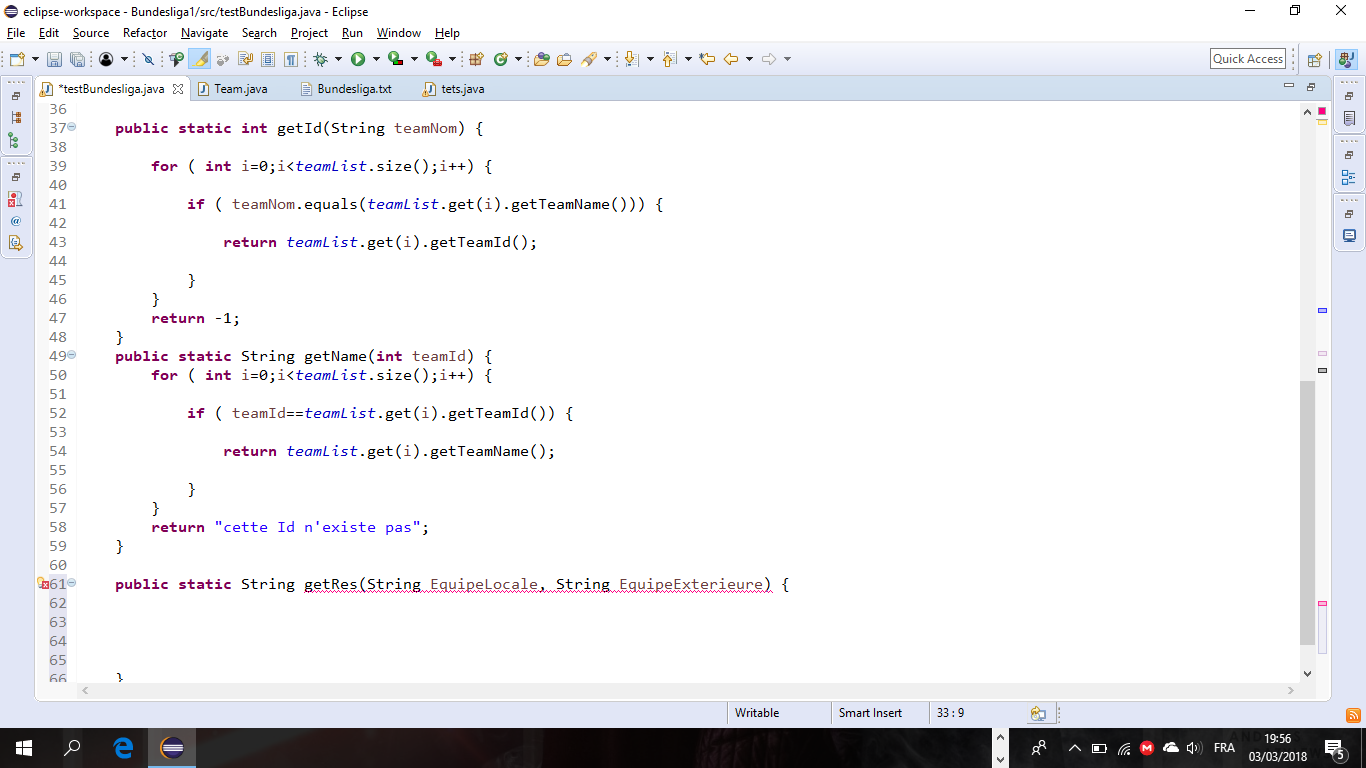Screen dimensions: 1366x768
Task: Expand the Run configurations dropdown arrow
Action: point(376,59)
